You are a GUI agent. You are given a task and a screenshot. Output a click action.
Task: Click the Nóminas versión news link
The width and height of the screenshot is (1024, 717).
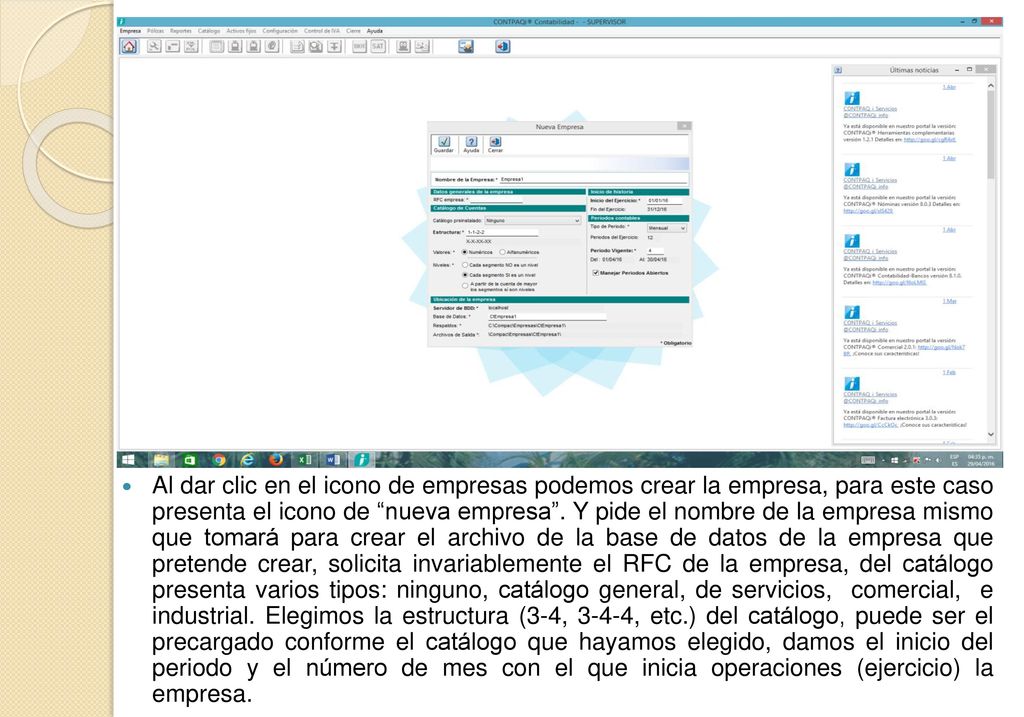[x=867, y=211]
